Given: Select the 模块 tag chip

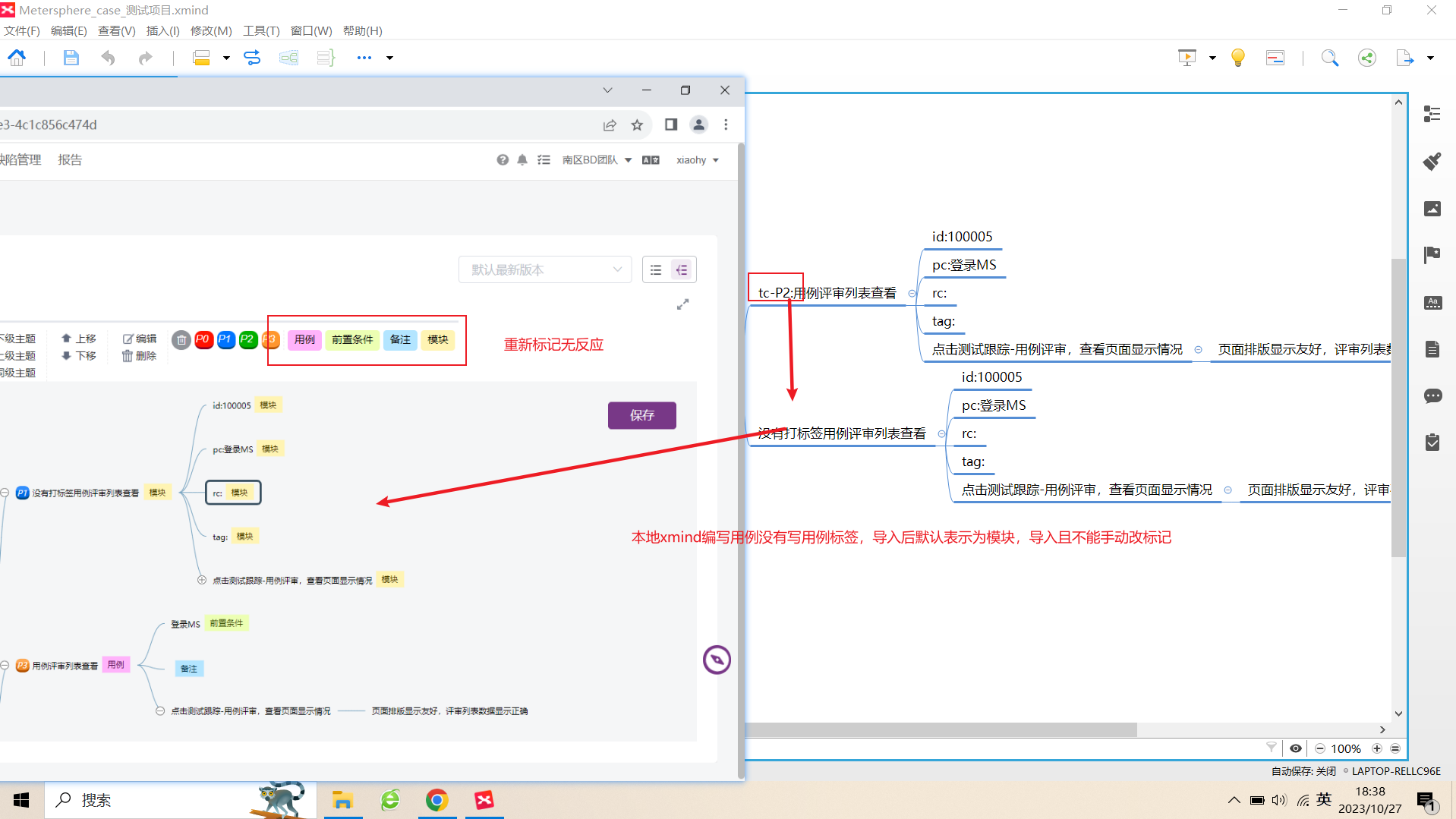Looking at the screenshot, I should tap(438, 340).
